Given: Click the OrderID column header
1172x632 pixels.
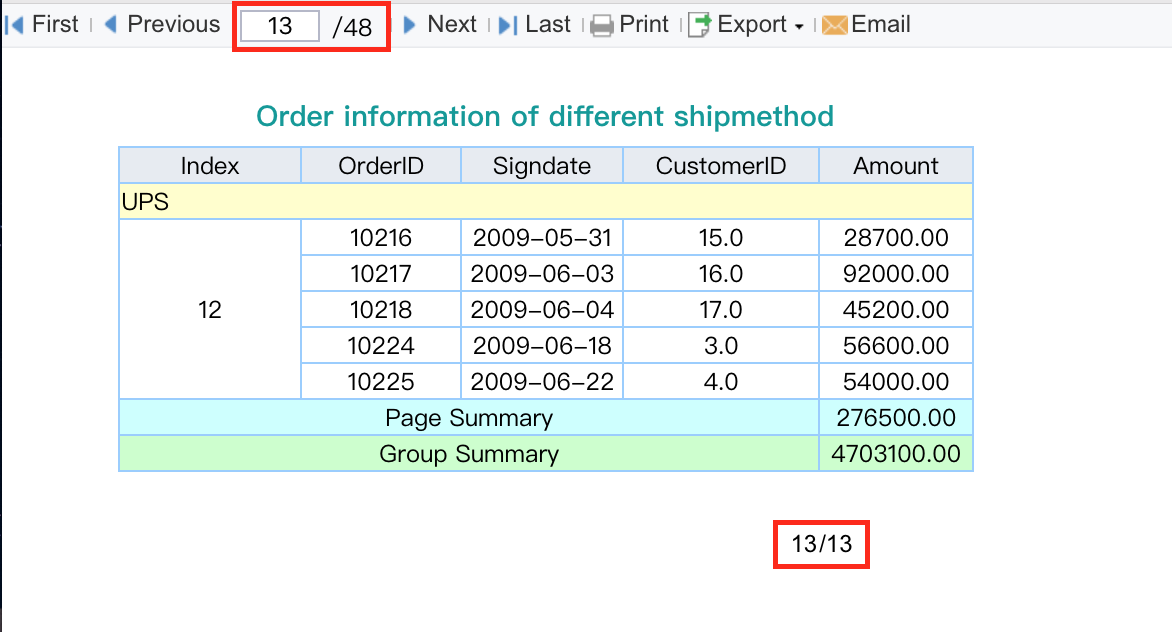Looking at the screenshot, I should click(381, 165).
